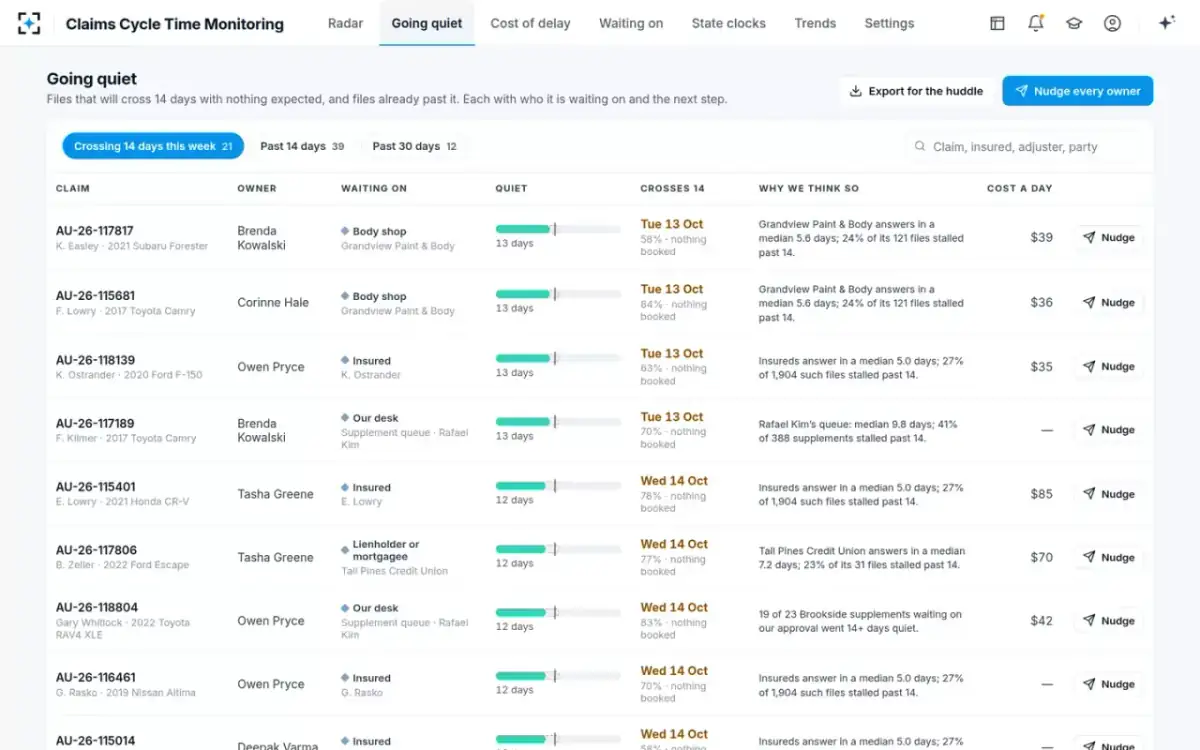Go to Waiting on tab
Screen dimensions: 1200x750
[631, 23]
